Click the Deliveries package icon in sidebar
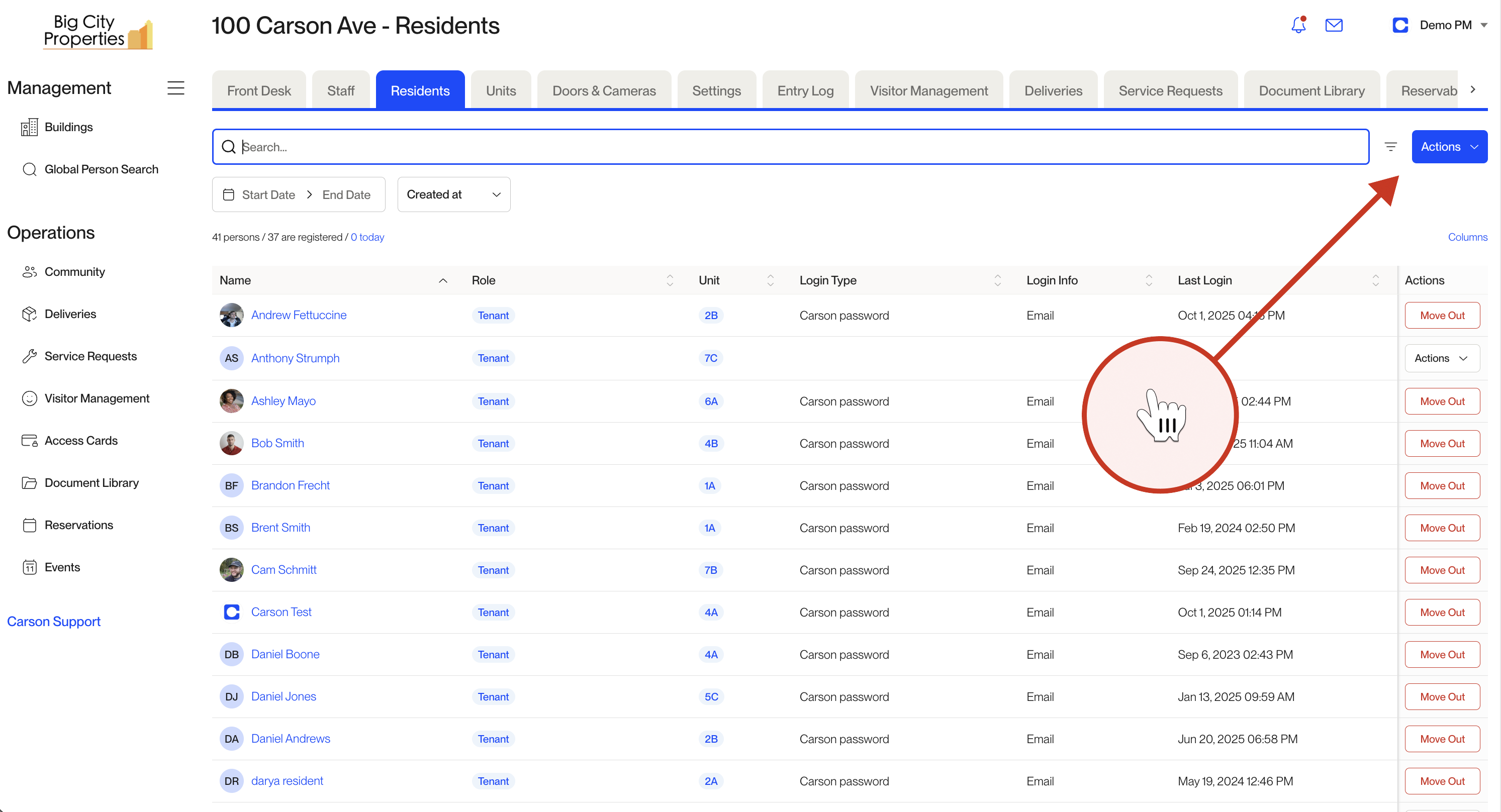 [29, 314]
